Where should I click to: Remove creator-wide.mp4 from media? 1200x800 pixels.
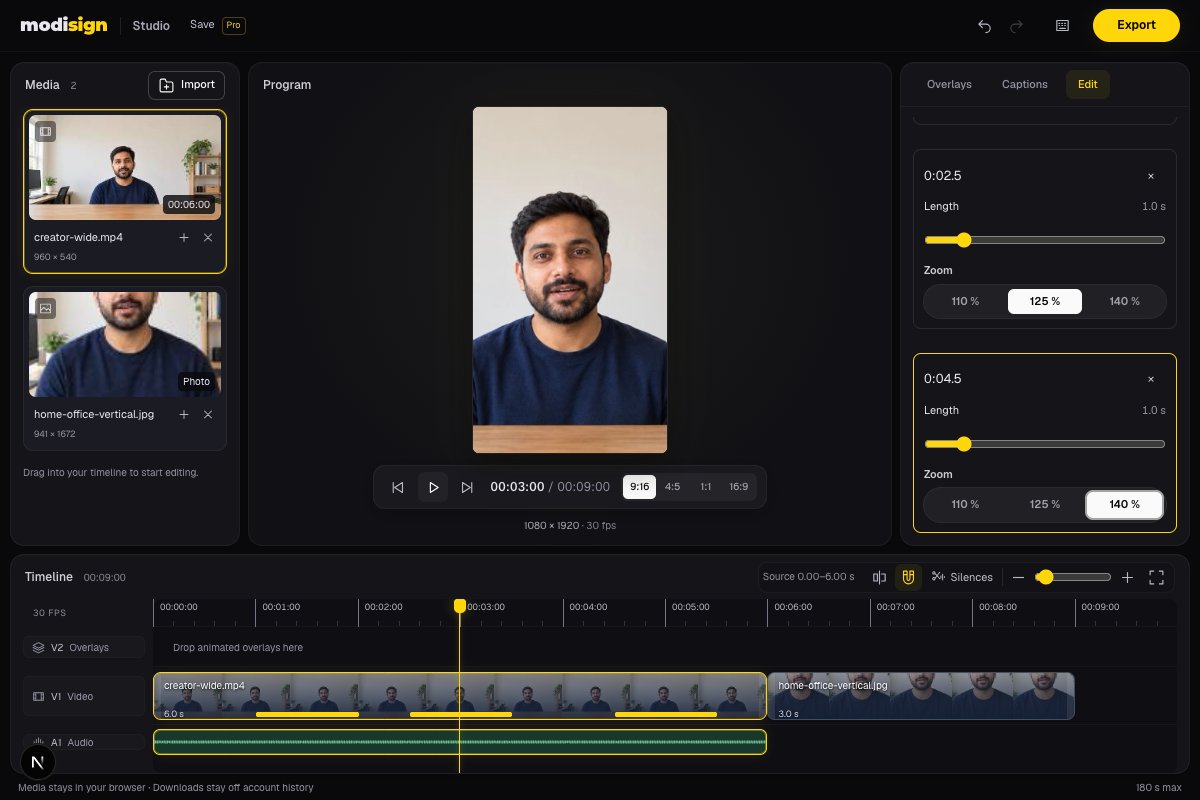point(208,238)
